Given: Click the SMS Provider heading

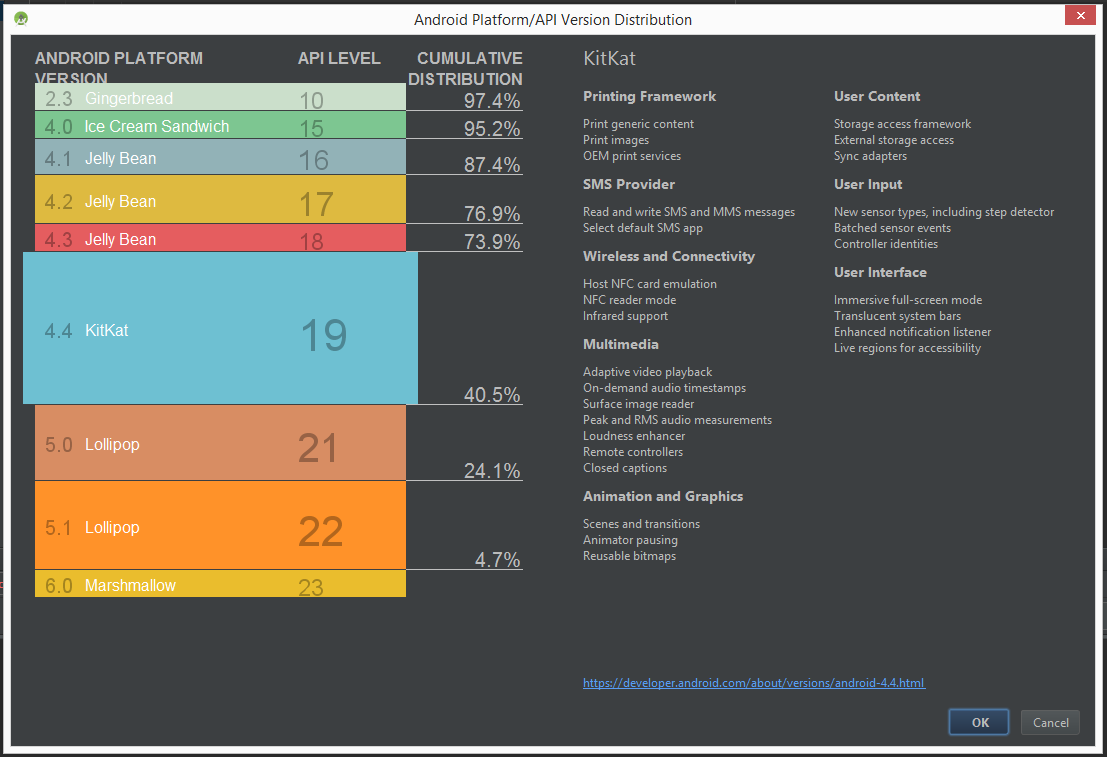Looking at the screenshot, I should (629, 184).
